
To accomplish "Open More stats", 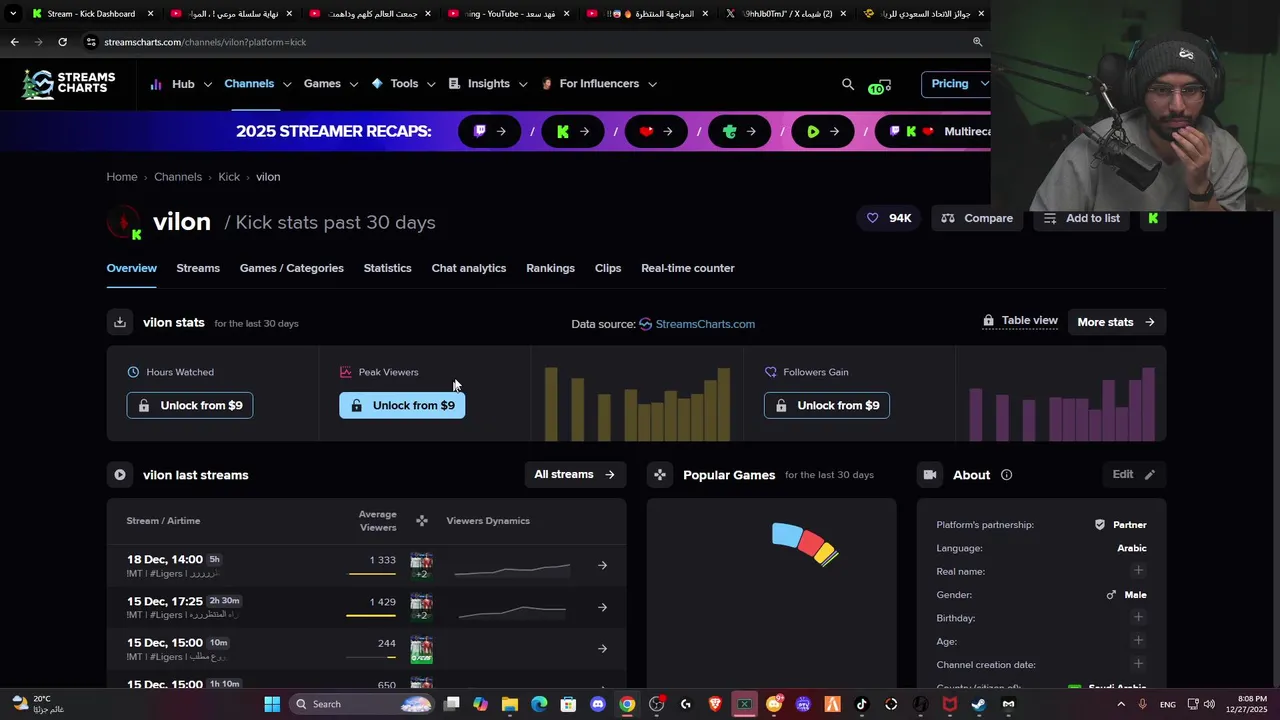I will pos(1116,322).
